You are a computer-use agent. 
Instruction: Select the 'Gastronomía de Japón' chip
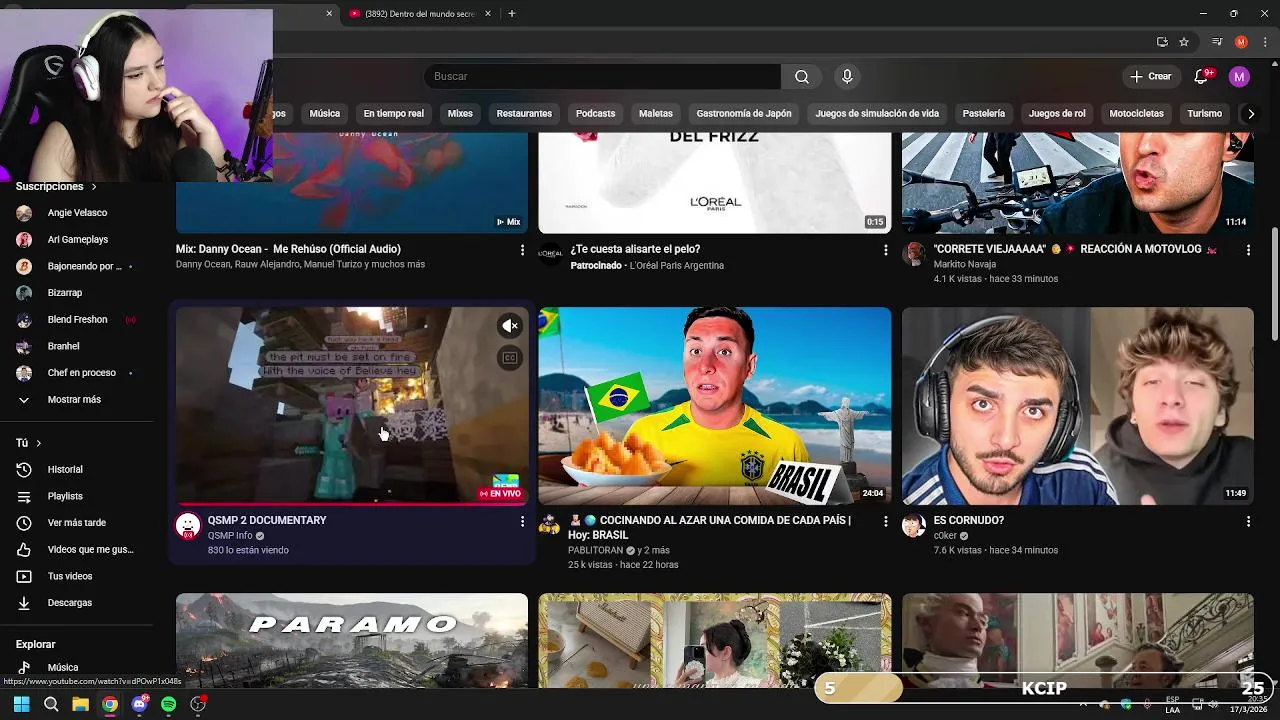click(x=743, y=114)
